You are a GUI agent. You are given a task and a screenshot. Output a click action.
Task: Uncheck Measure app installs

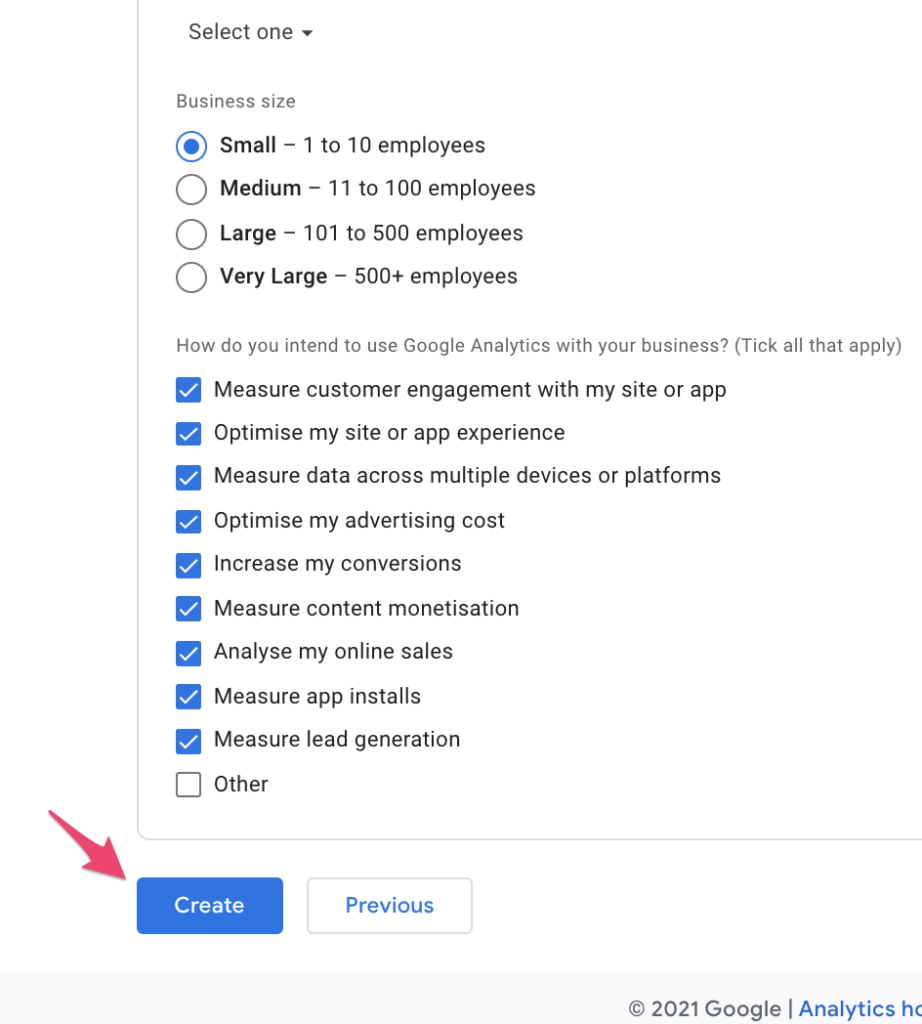point(189,696)
